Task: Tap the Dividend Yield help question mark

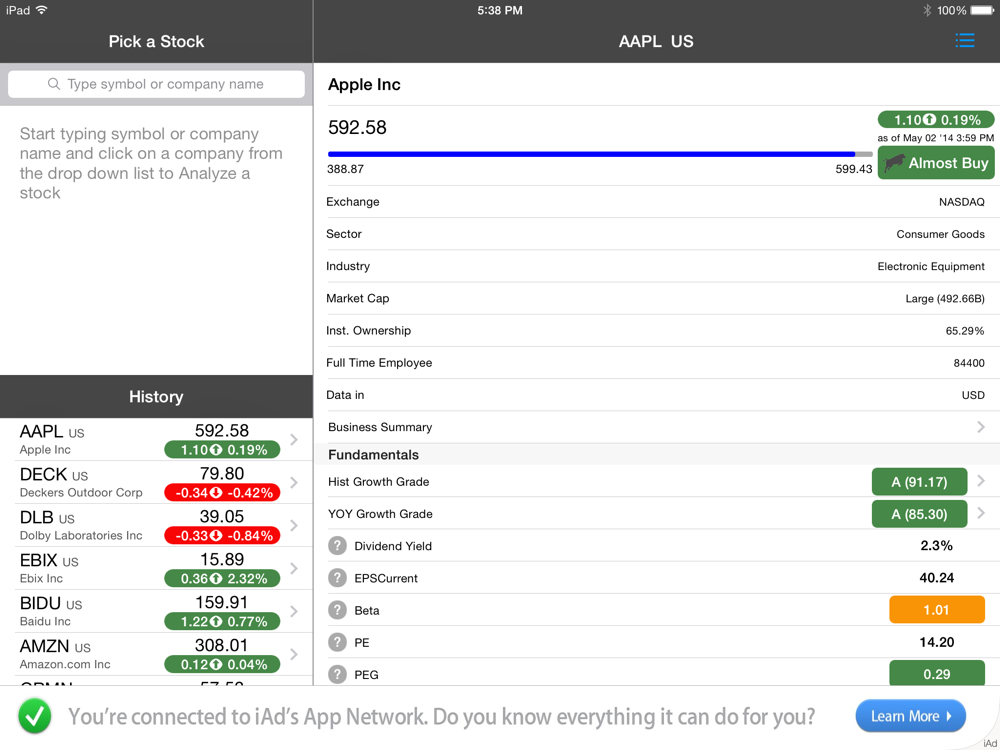Action: (338, 546)
